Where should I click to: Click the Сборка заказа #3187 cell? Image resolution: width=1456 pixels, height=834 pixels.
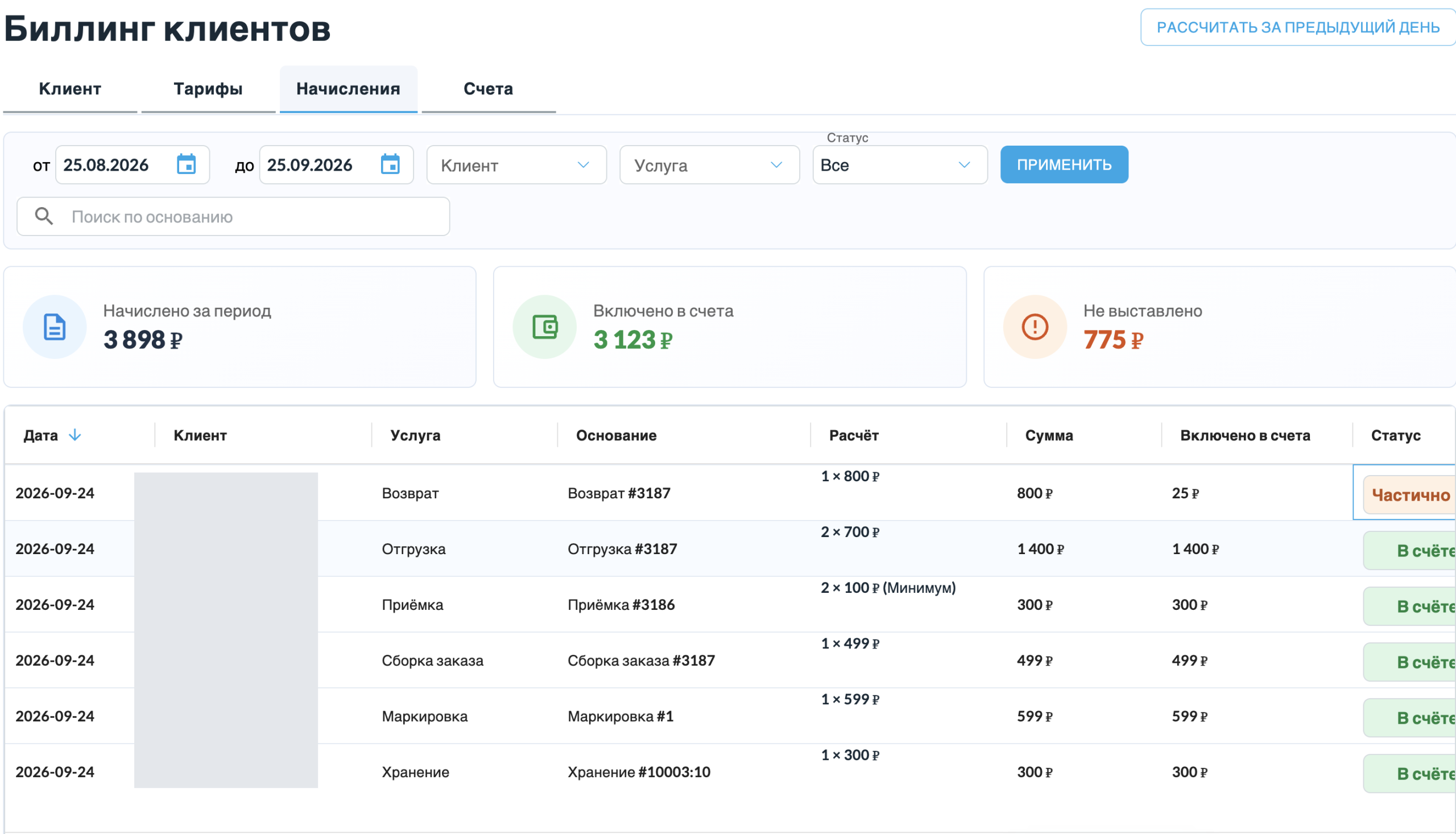click(x=641, y=660)
